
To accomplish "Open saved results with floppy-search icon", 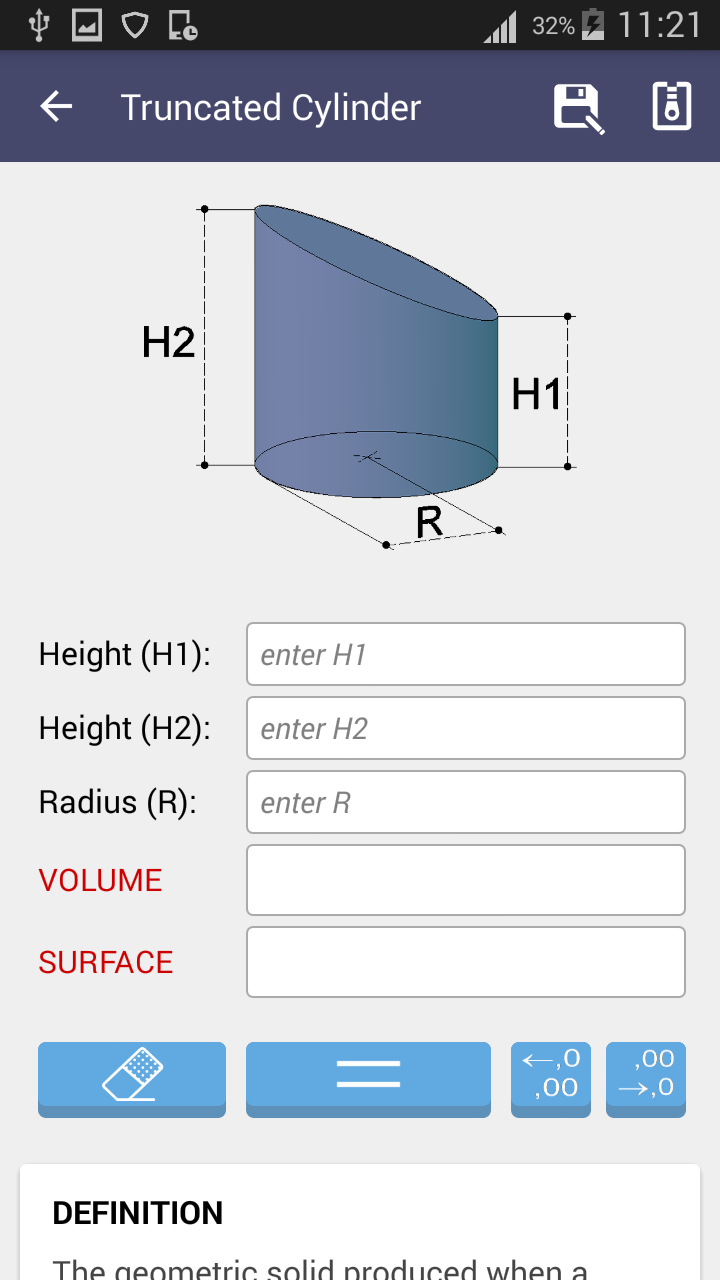I will tap(579, 108).
